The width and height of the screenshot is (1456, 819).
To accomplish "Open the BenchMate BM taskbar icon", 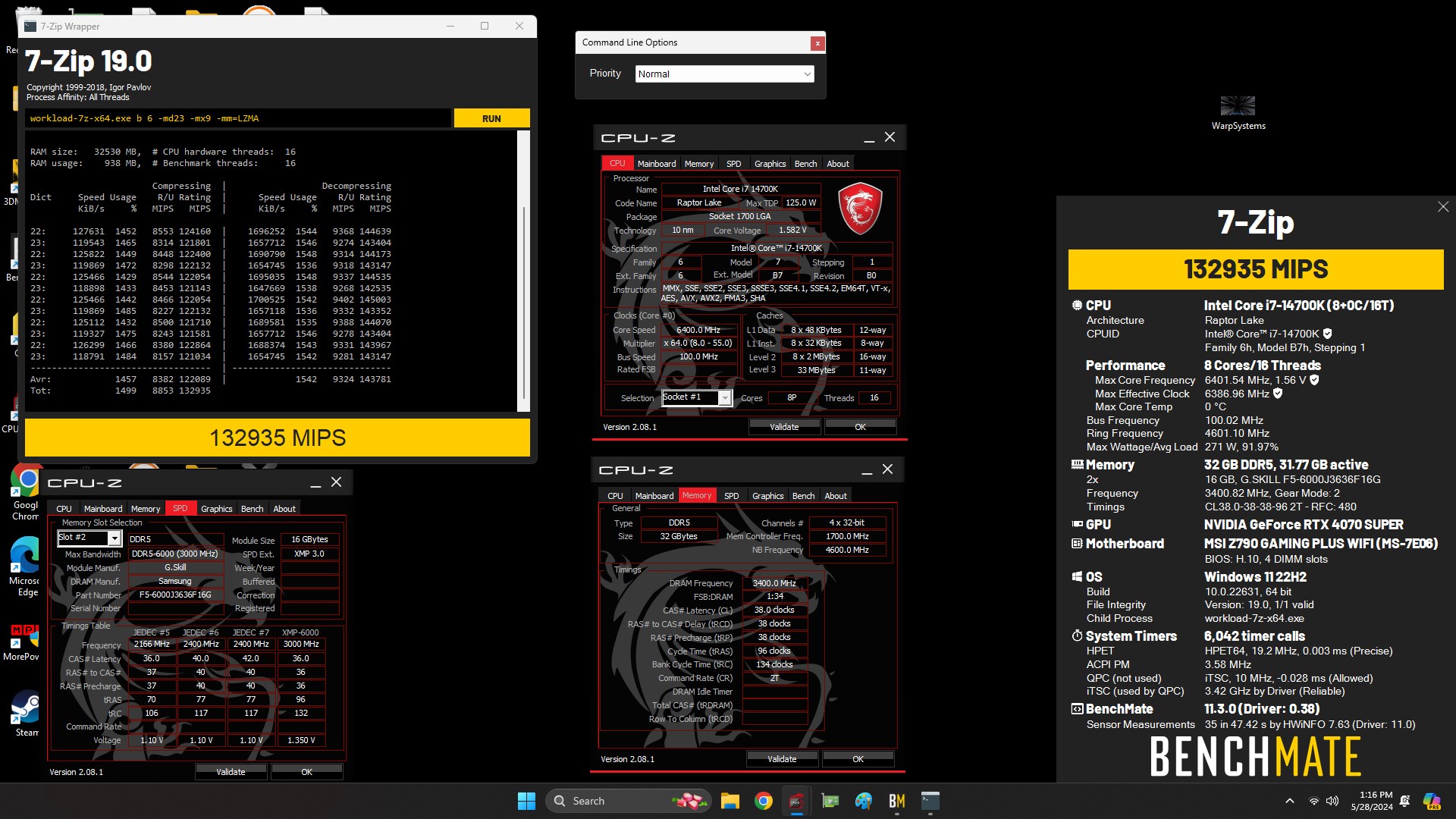I will 897,801.
